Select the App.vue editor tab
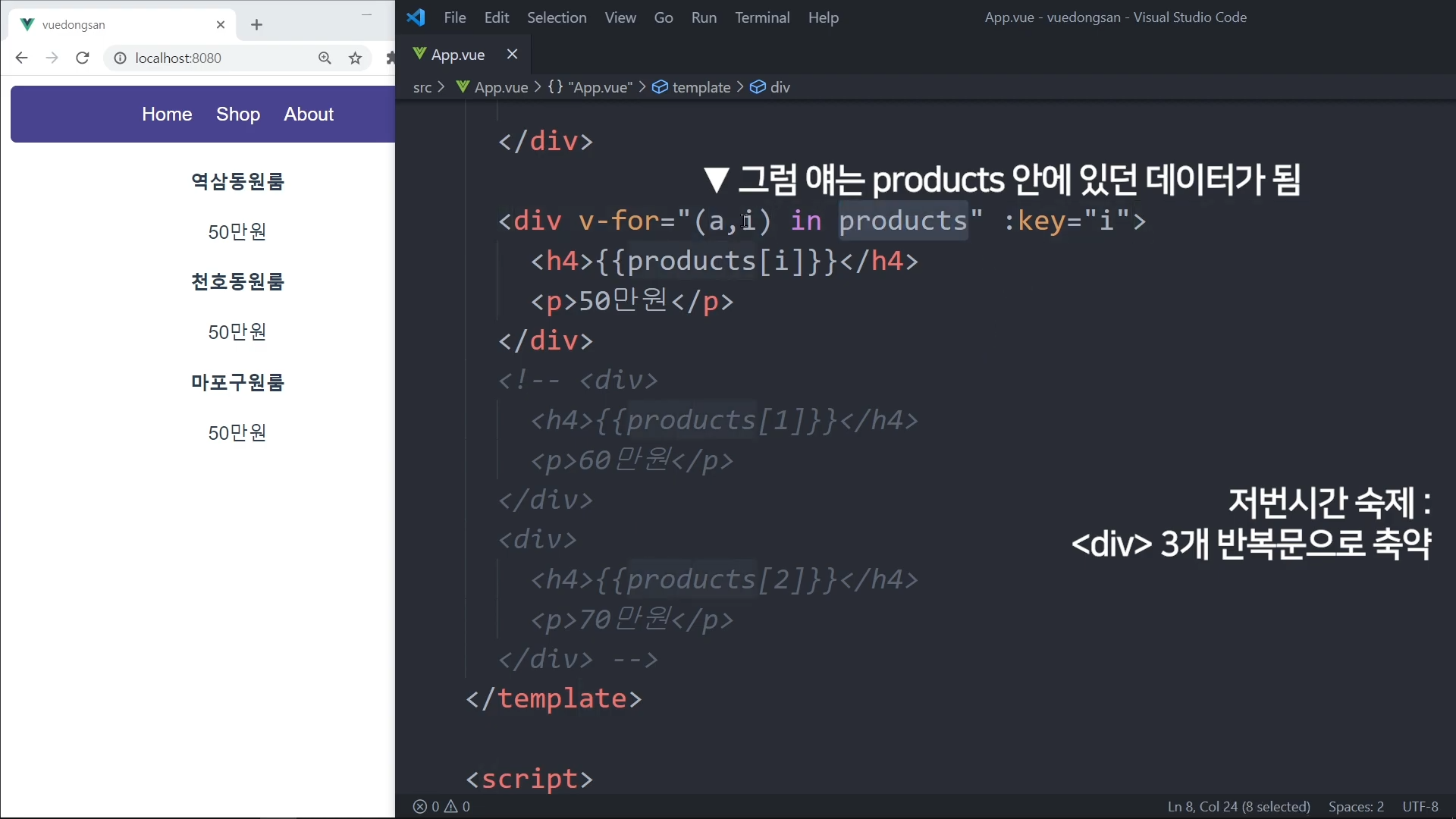1456x819 pixels. point(457,55)
